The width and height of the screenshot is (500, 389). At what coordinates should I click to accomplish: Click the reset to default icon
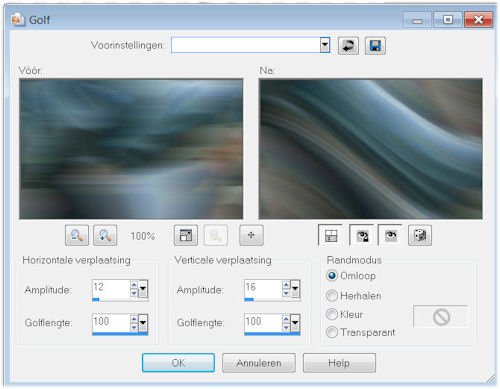click(348, 46)
